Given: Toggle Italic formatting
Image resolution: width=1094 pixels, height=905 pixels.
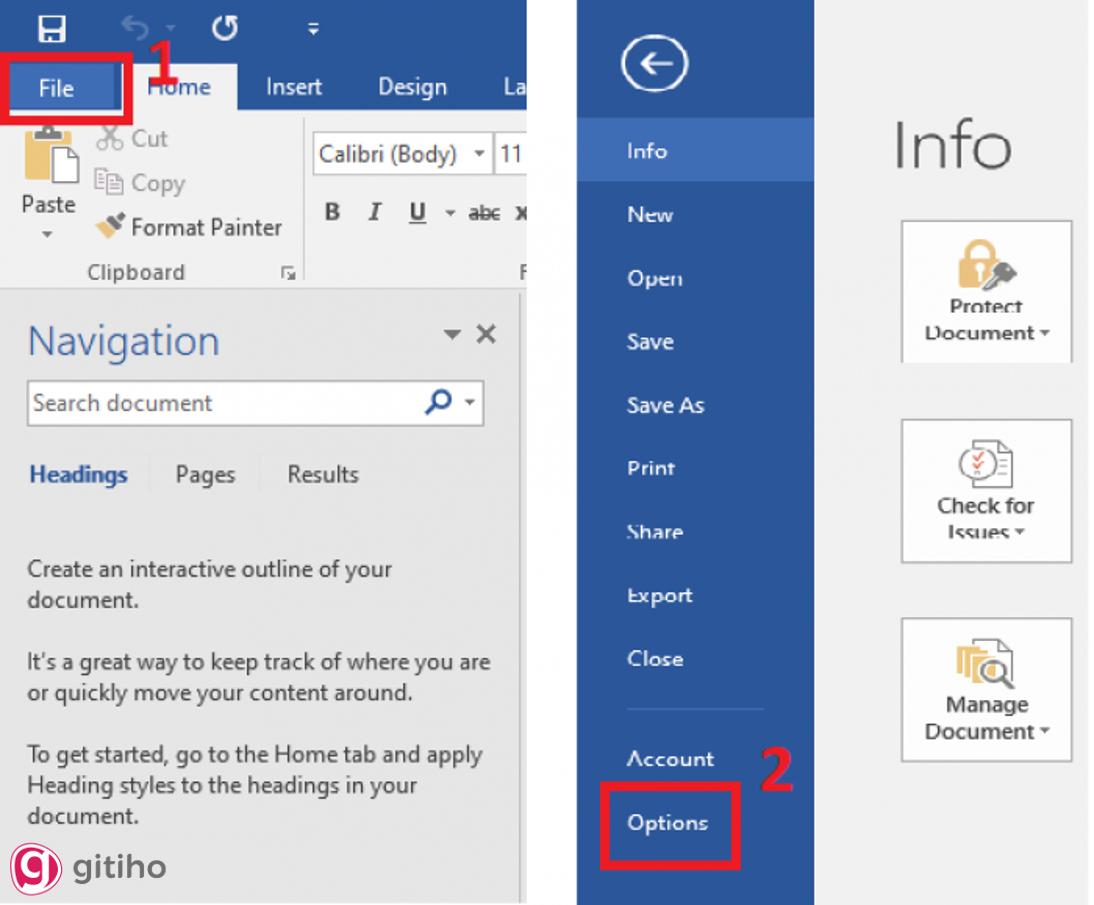Looking at the screenshot, I should click(375, 211).
